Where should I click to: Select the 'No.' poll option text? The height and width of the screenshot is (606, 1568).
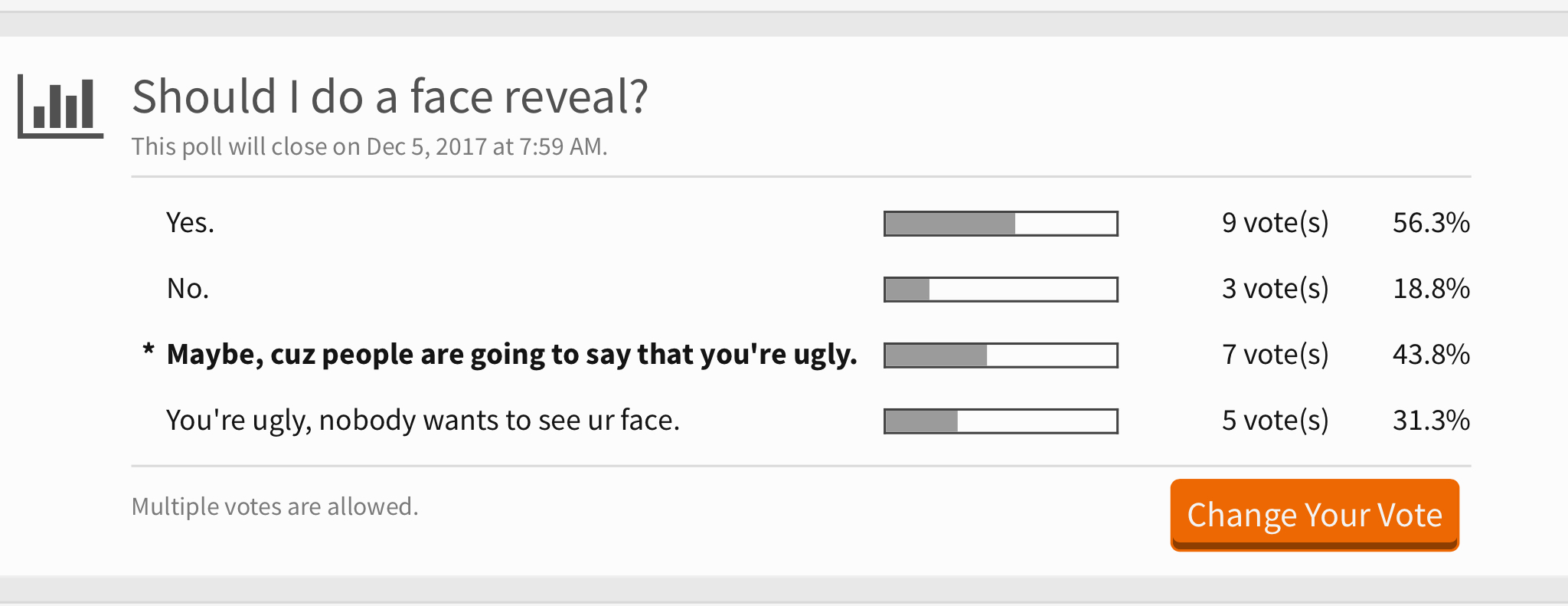(x=188, y=289)
